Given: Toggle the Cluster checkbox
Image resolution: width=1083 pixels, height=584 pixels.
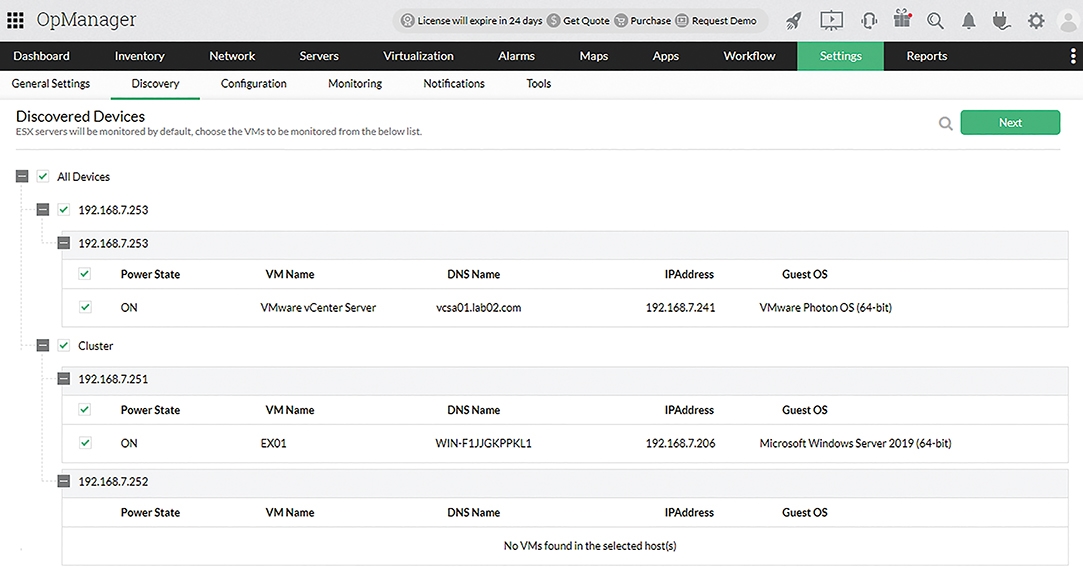Looking at the screenshot, I should 64,345.
